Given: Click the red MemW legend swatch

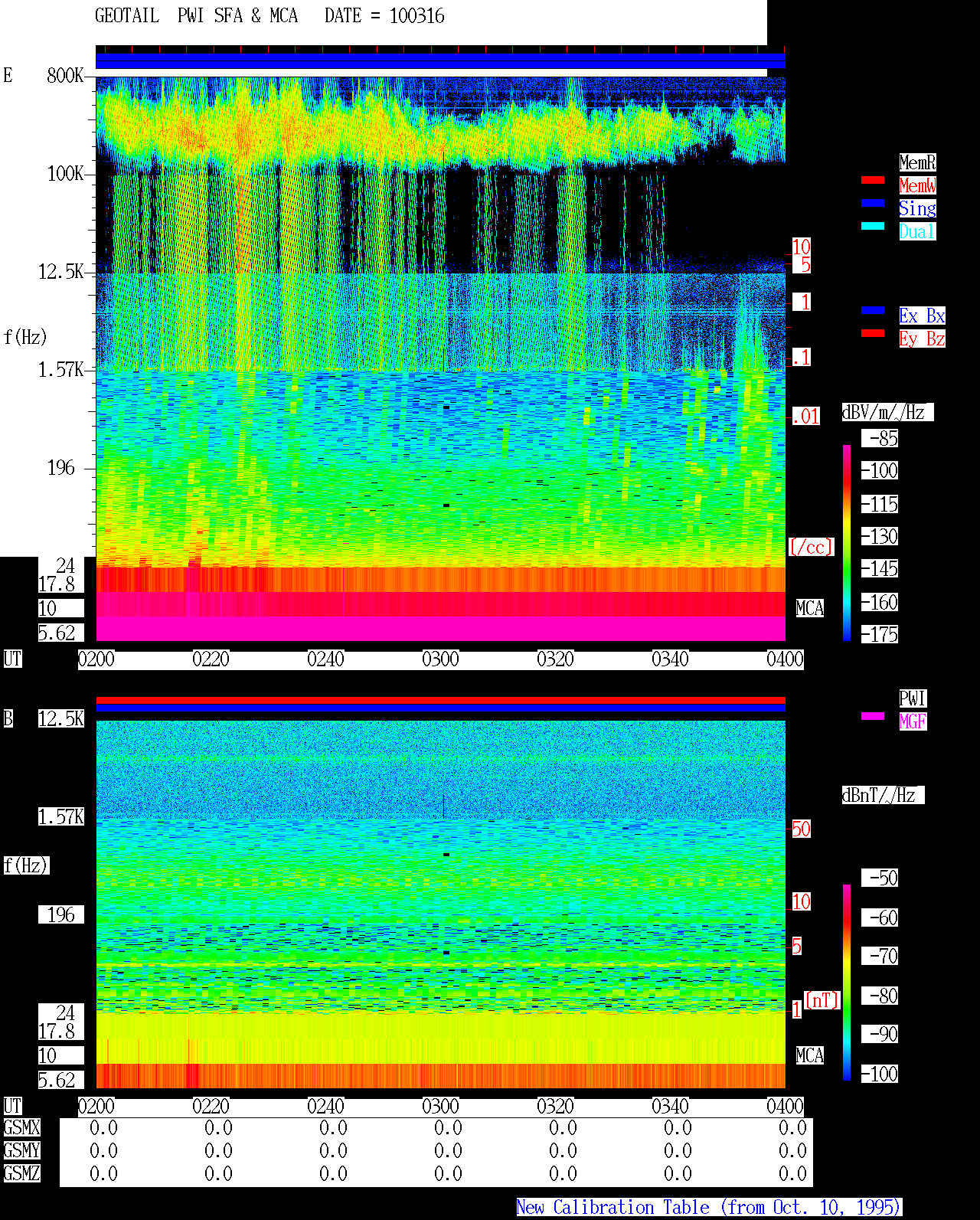Looking at the screenshot, I should (x=873, y=180).
